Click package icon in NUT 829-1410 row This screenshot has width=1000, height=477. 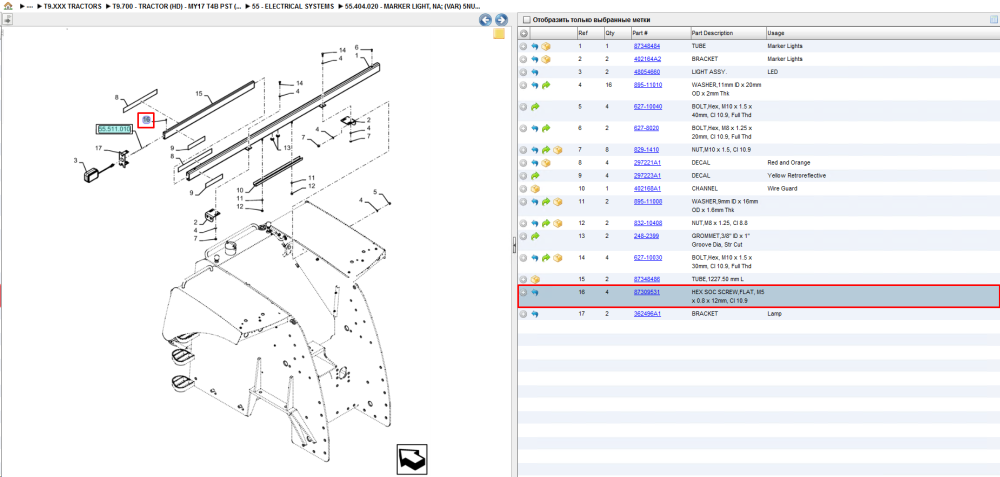[557, 150]
